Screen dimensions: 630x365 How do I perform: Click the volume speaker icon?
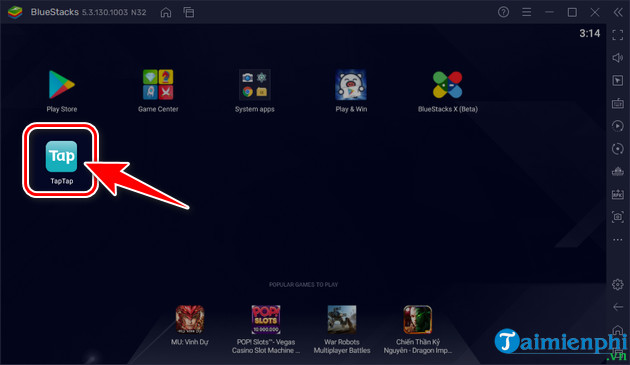pos(618,57)
